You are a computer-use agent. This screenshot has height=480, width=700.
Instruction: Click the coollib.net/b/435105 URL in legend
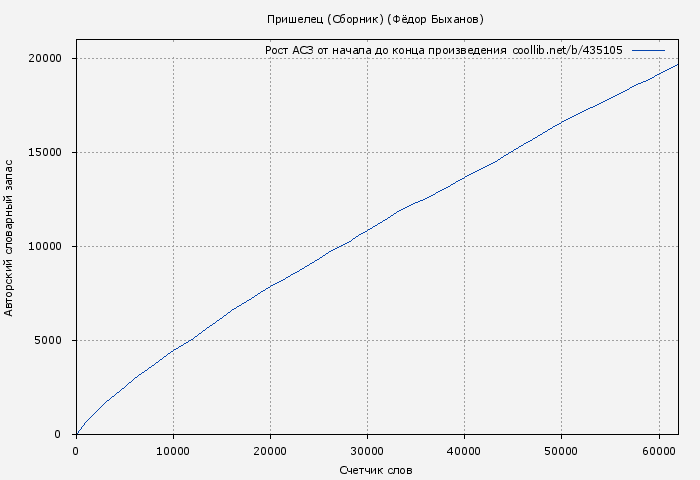click(x=567, y=50)
